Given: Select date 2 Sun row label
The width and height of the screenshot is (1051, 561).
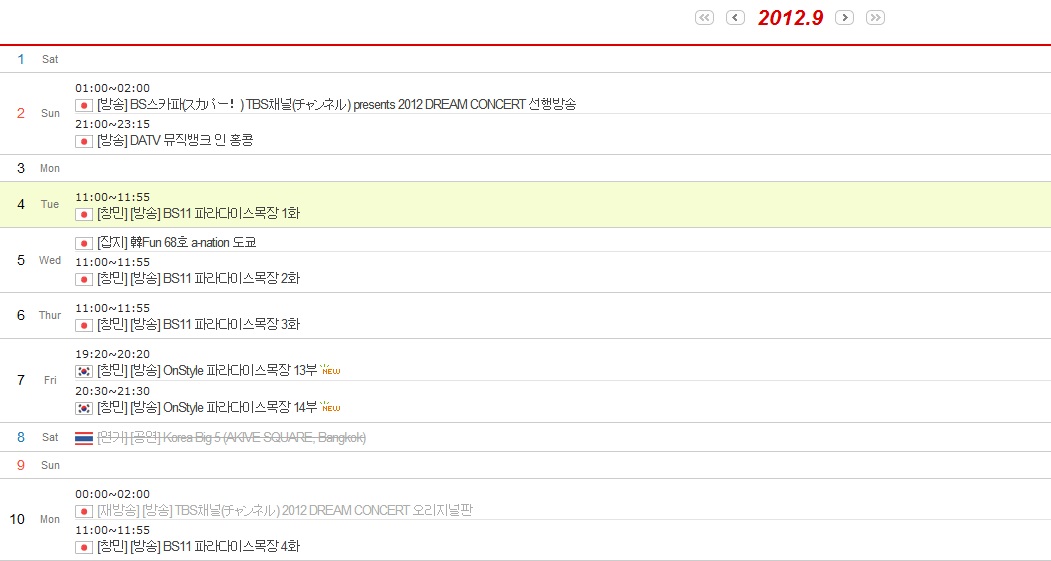Looking at the screenshot, I should click(38, 113).
